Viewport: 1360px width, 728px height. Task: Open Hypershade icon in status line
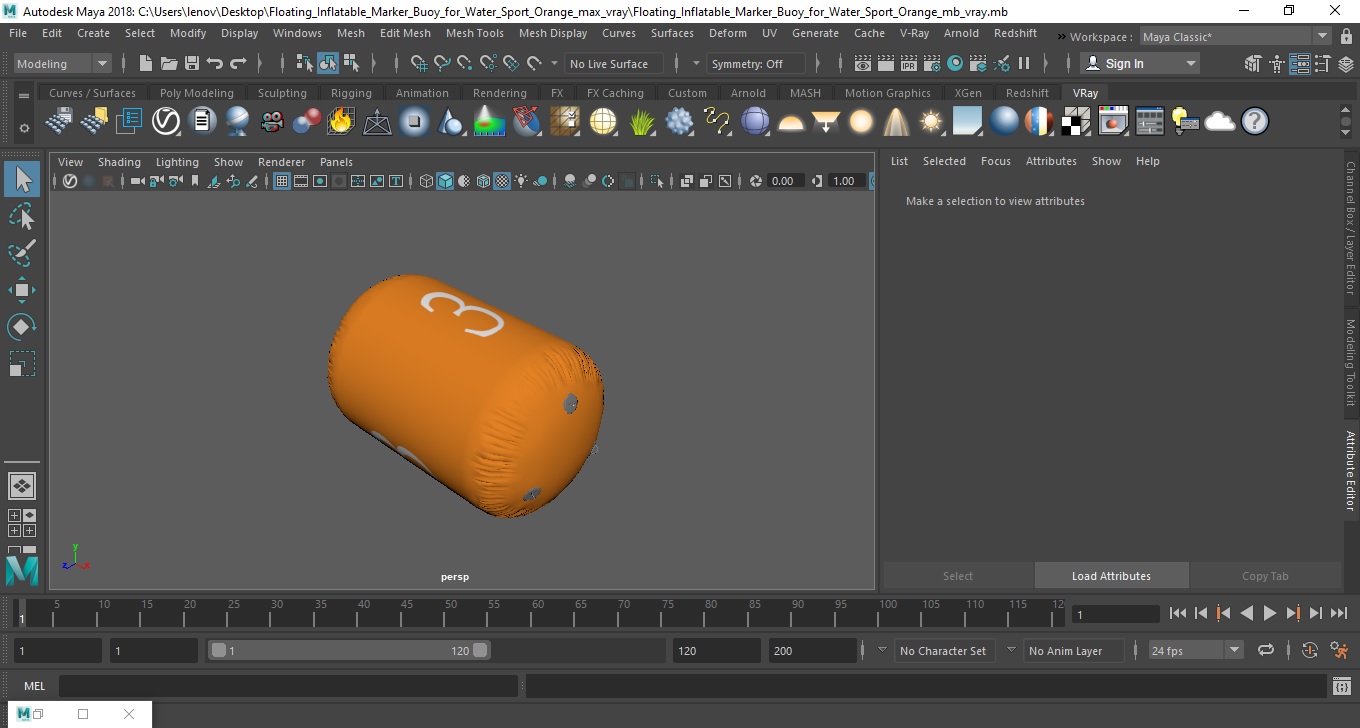pyautogui.click(x=954, y=63)
